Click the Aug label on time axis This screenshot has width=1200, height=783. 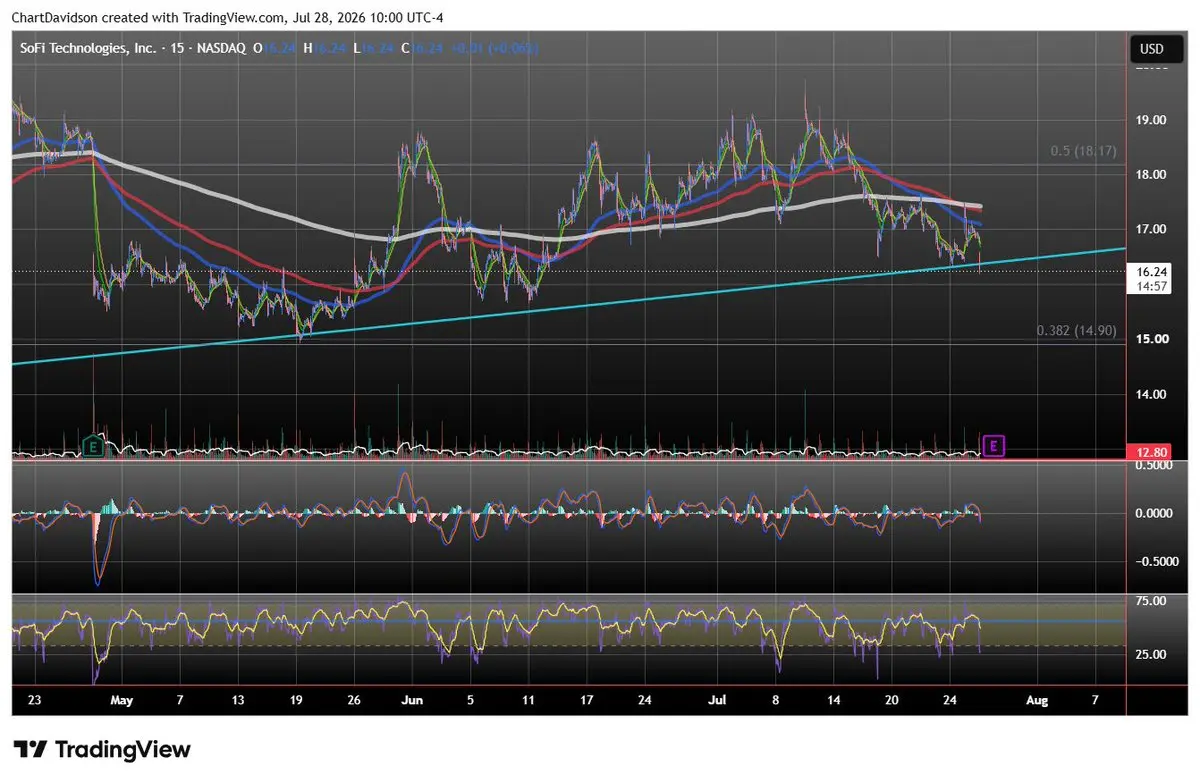pyautogui.click(x=1037, y=700)
